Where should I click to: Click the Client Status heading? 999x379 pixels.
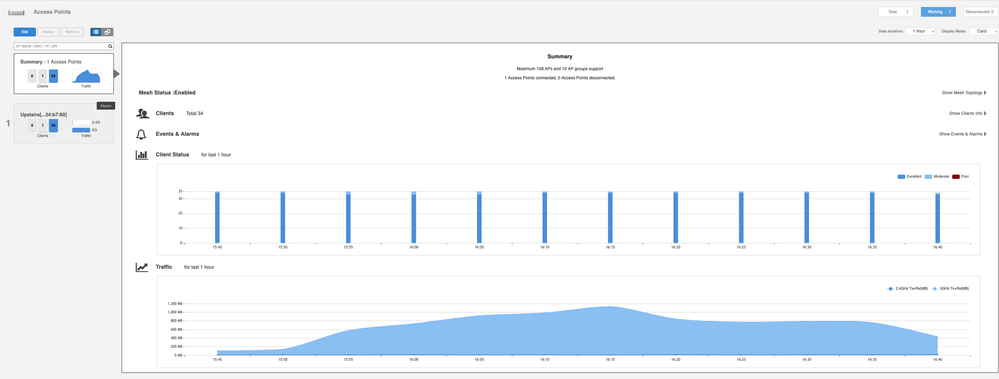pyautogui.click(x=172, y=155)
